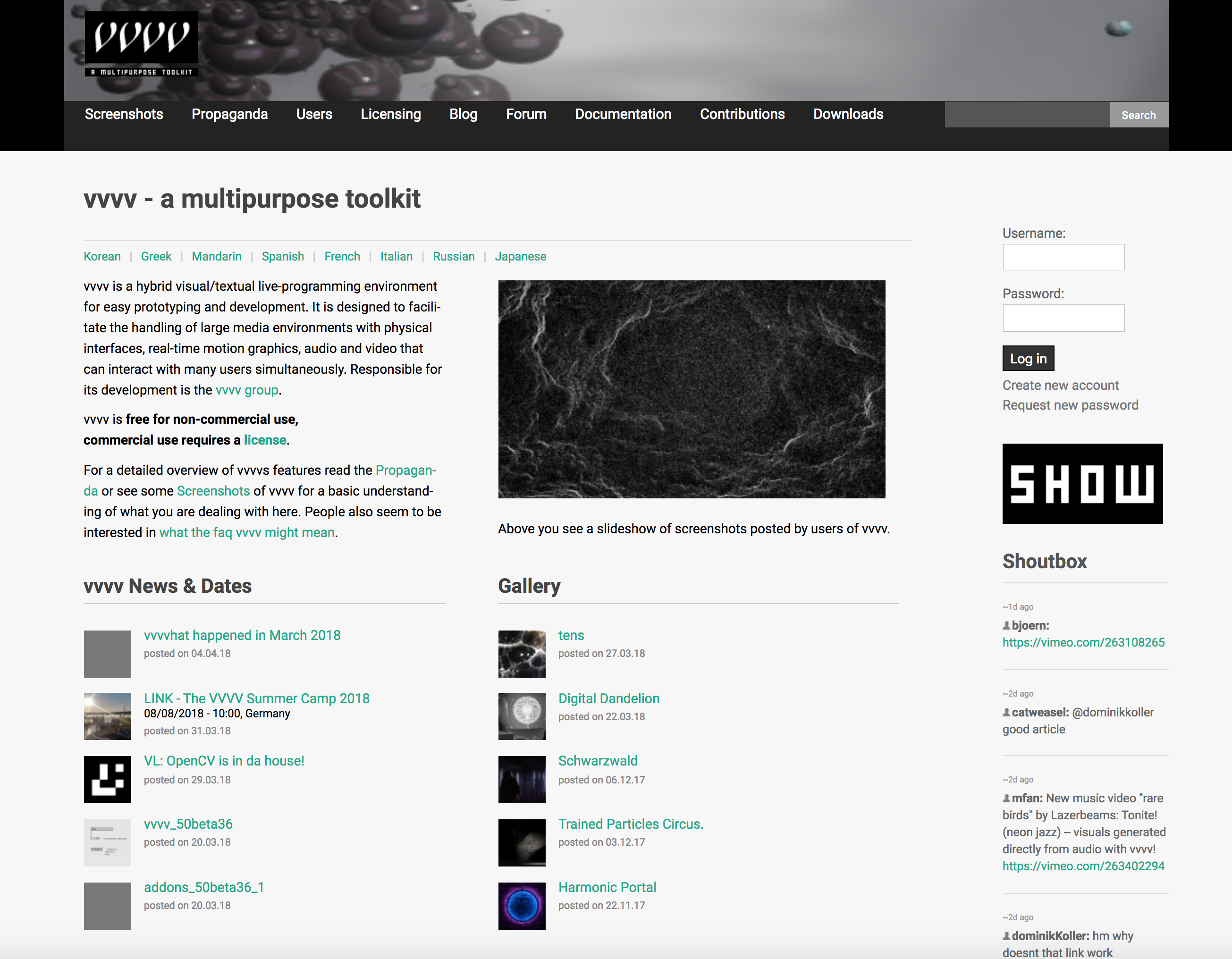Focus the search text field
The image size is (1232, 959).
[1027, 115]
